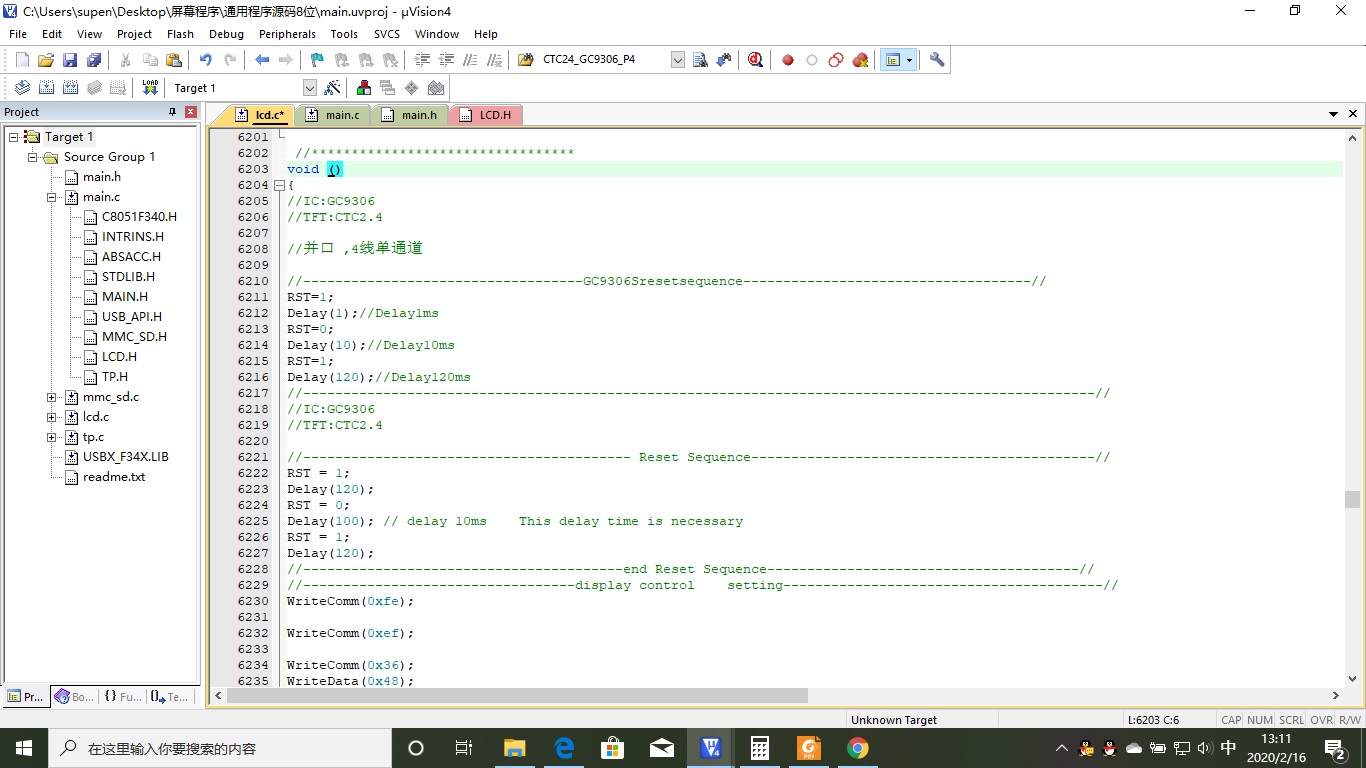Download to flash with the LOAD icon

[150, 88]
